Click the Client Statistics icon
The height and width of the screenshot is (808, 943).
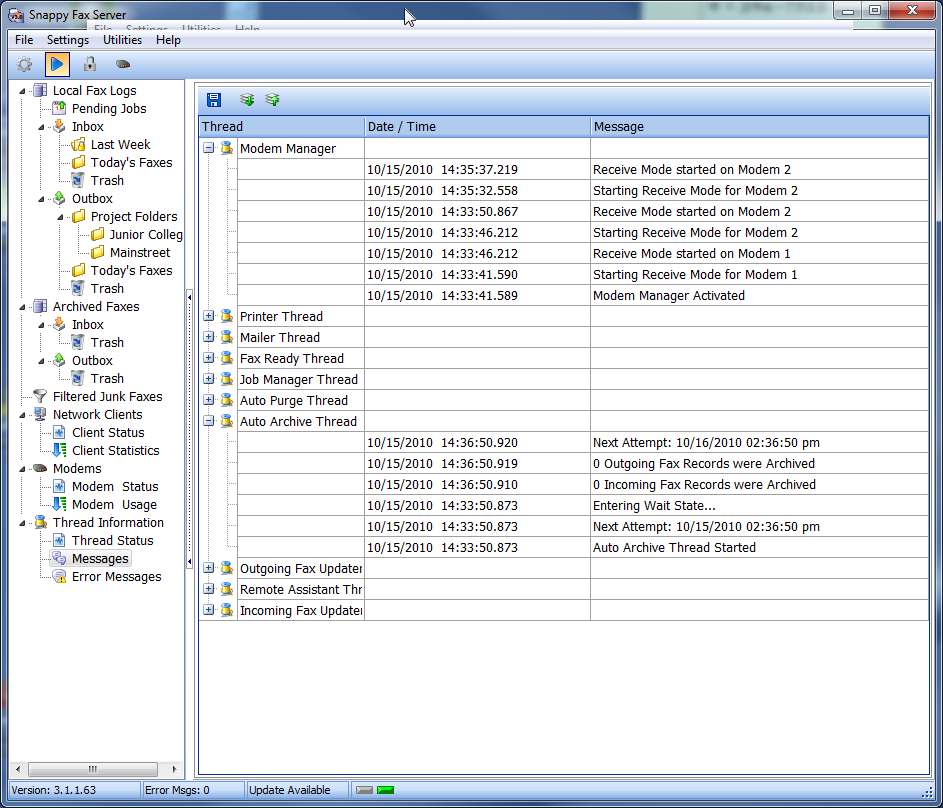coord(59,450)
